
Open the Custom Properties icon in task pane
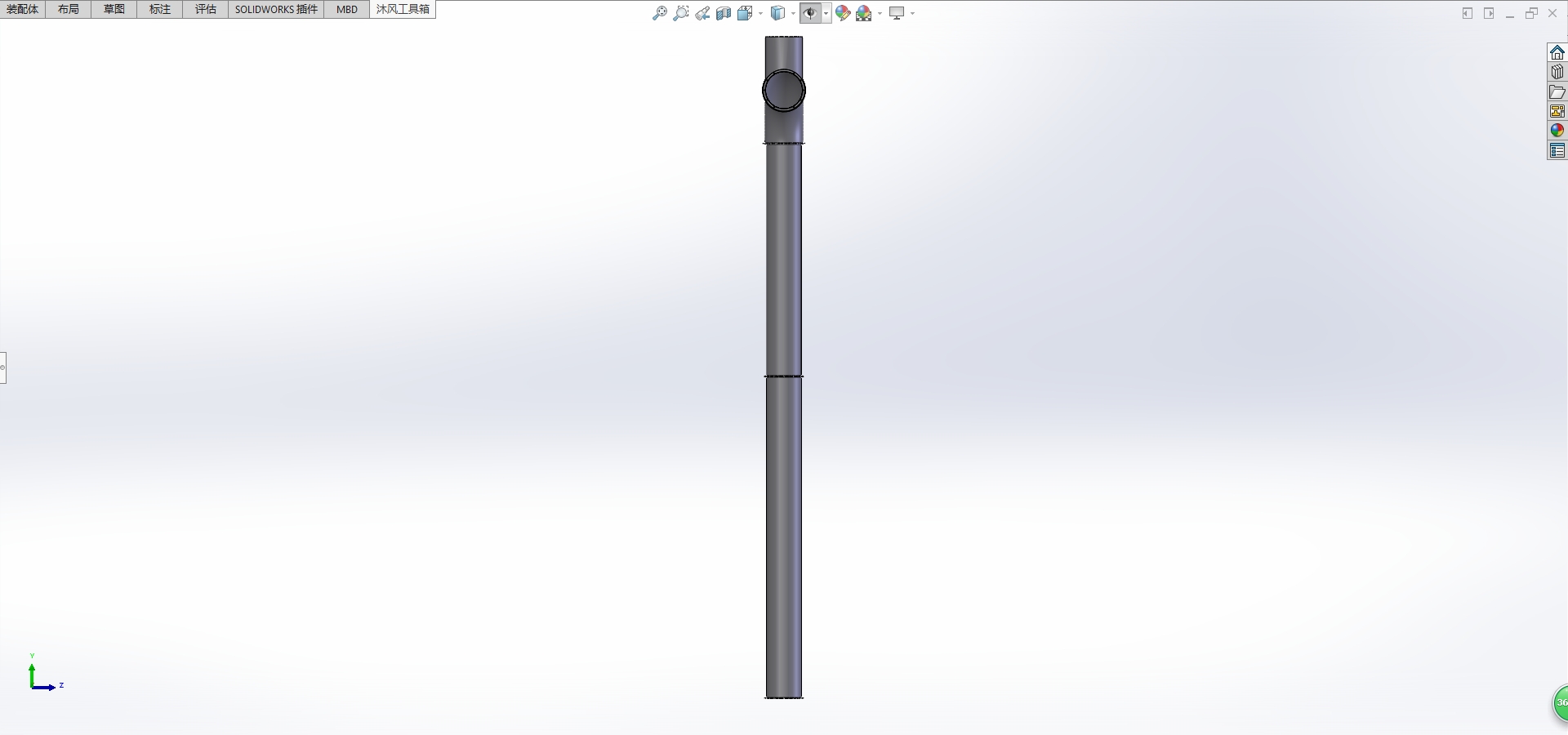coord(1557,150)
